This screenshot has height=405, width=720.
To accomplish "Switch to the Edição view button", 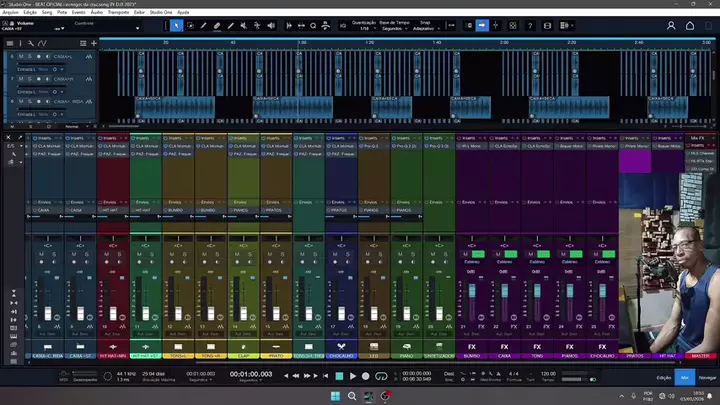I will (663, 378).
